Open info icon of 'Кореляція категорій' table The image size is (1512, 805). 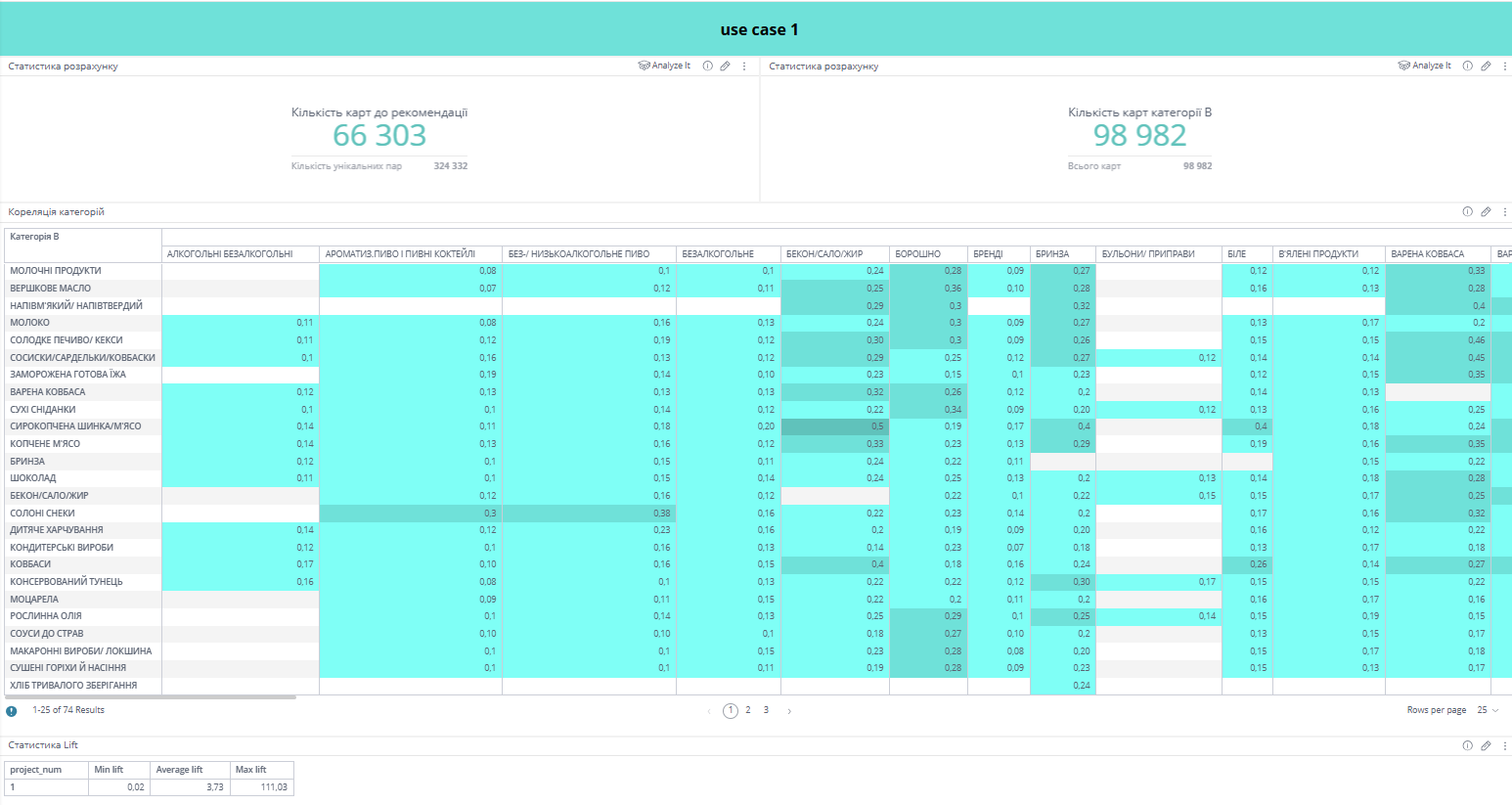(1467, 211)
